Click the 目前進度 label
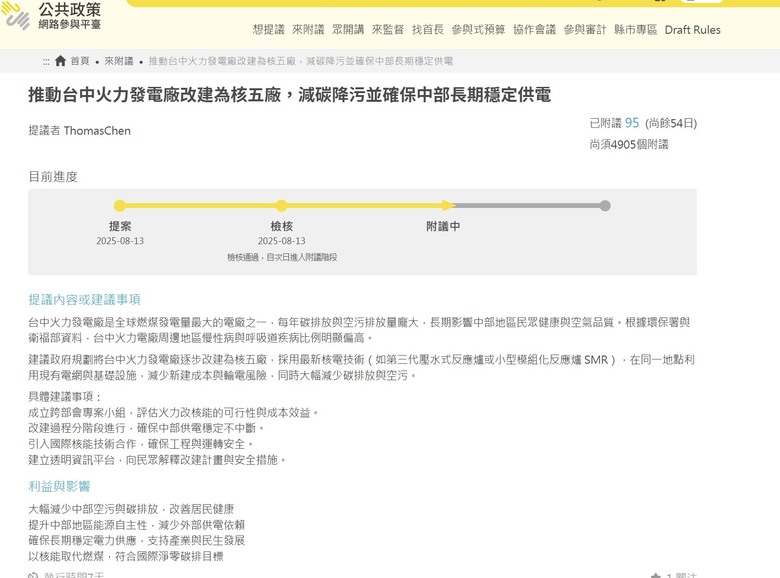The width and height of the screenshot is (780, 578). 53,177
